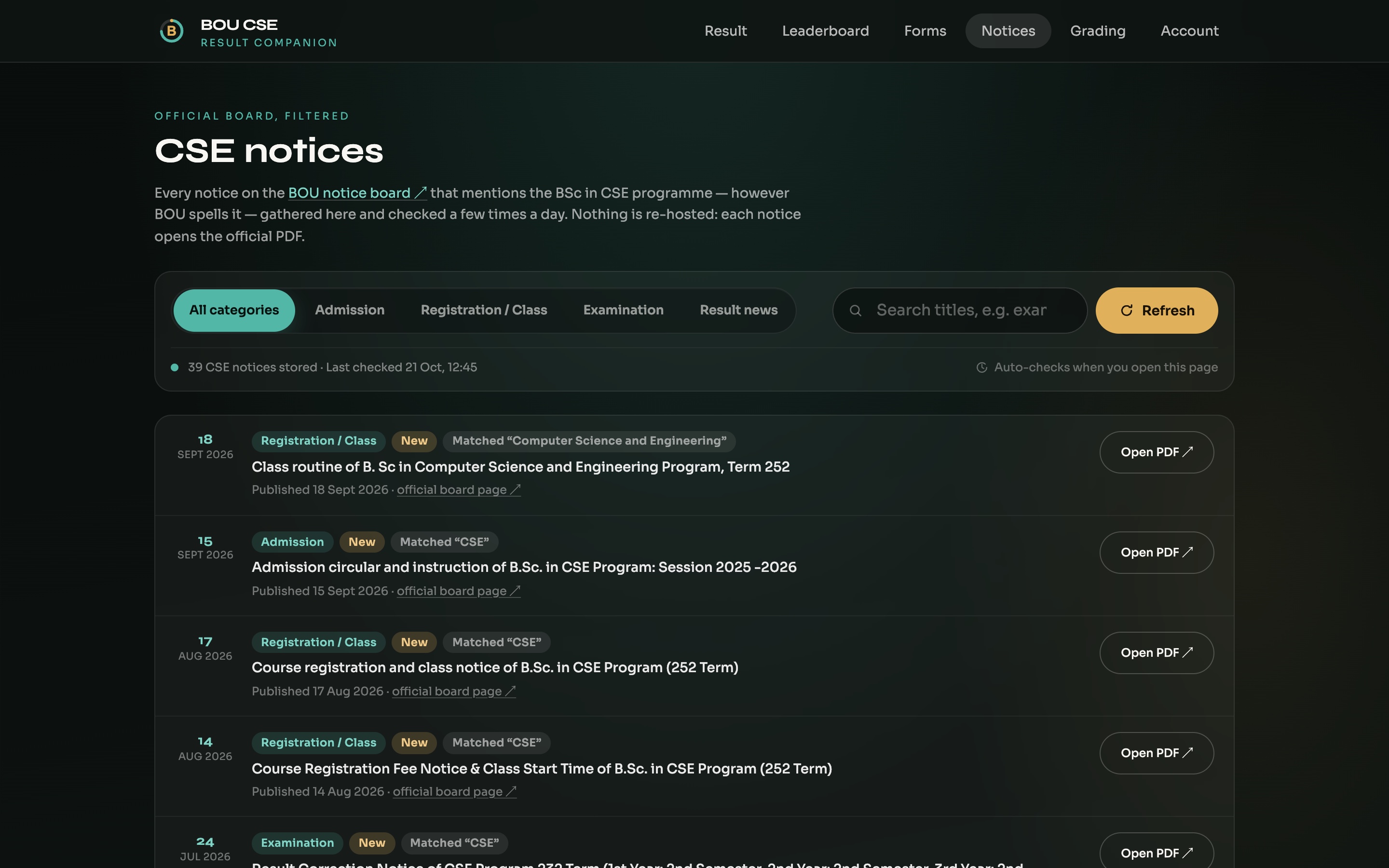Open official board page link for 18 Sept notice
This screenshot has height=868, width=1389.
click(459, 489)
